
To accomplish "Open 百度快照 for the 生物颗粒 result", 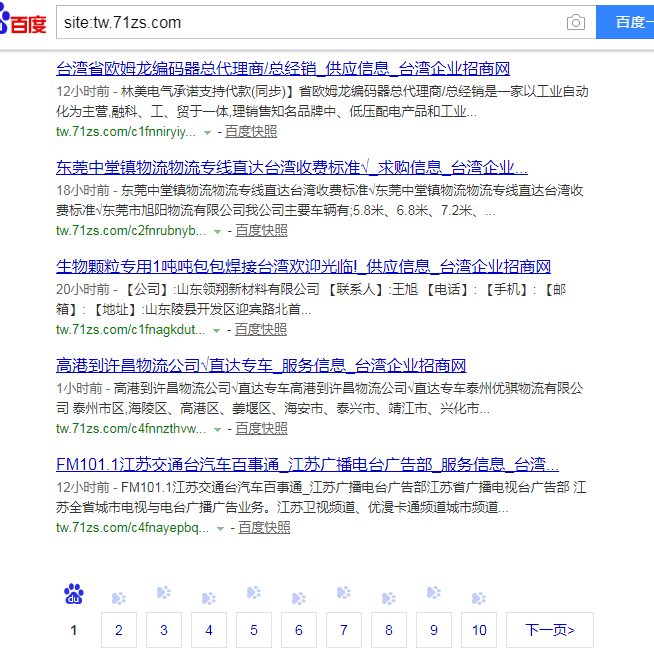I will coord(261,329).
